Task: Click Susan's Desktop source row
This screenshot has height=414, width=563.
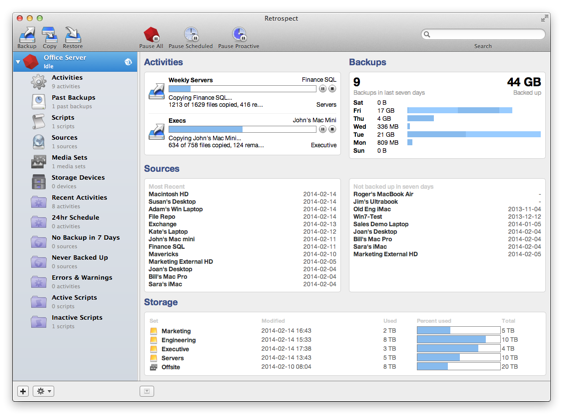Action: click(242, 202)
